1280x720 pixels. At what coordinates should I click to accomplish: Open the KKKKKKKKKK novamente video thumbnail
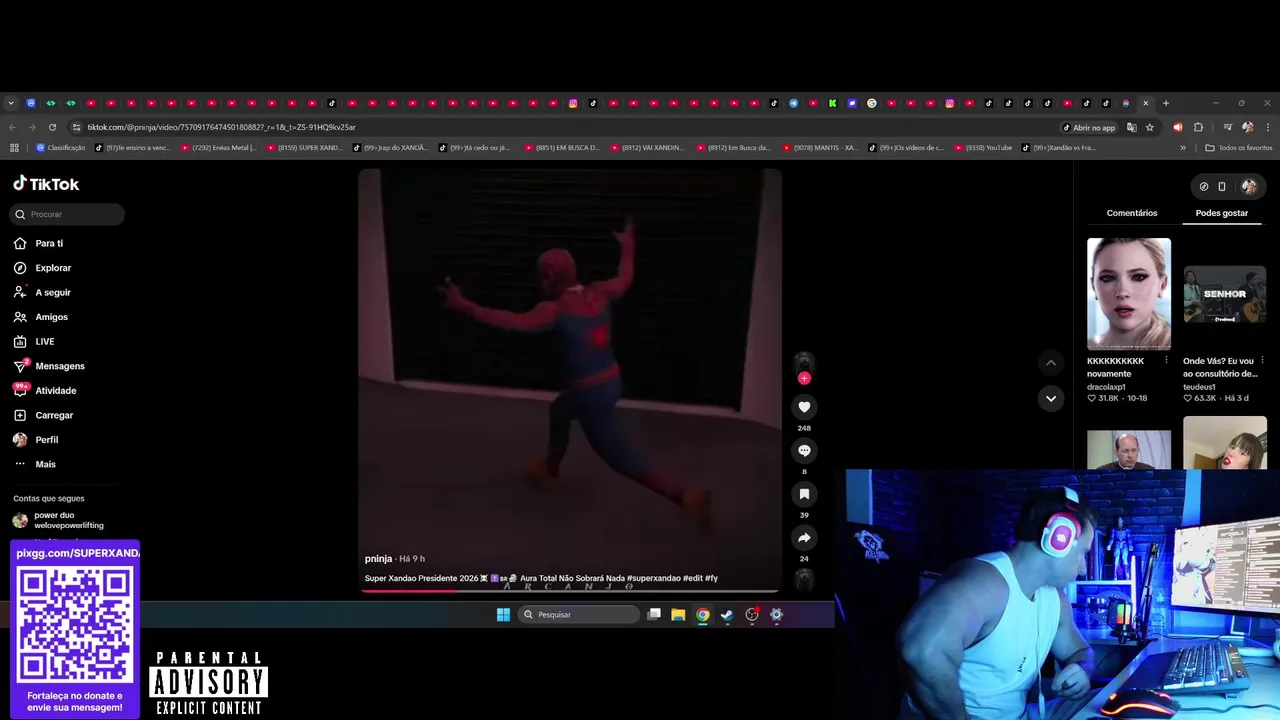(x=1129, y=294)
